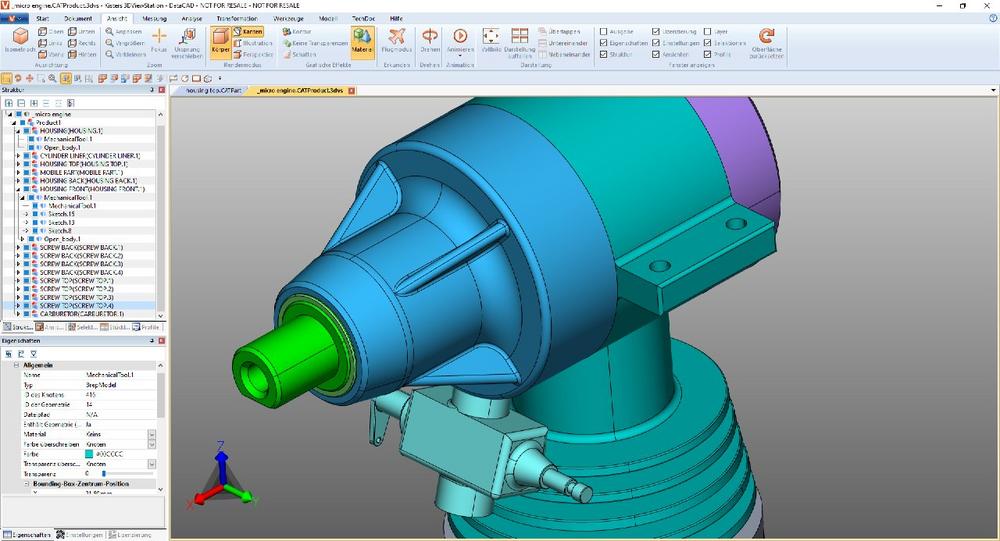Enable the Layer window checkbox
This screenshot has height=541, width=1000.
(x=709, y=31)
